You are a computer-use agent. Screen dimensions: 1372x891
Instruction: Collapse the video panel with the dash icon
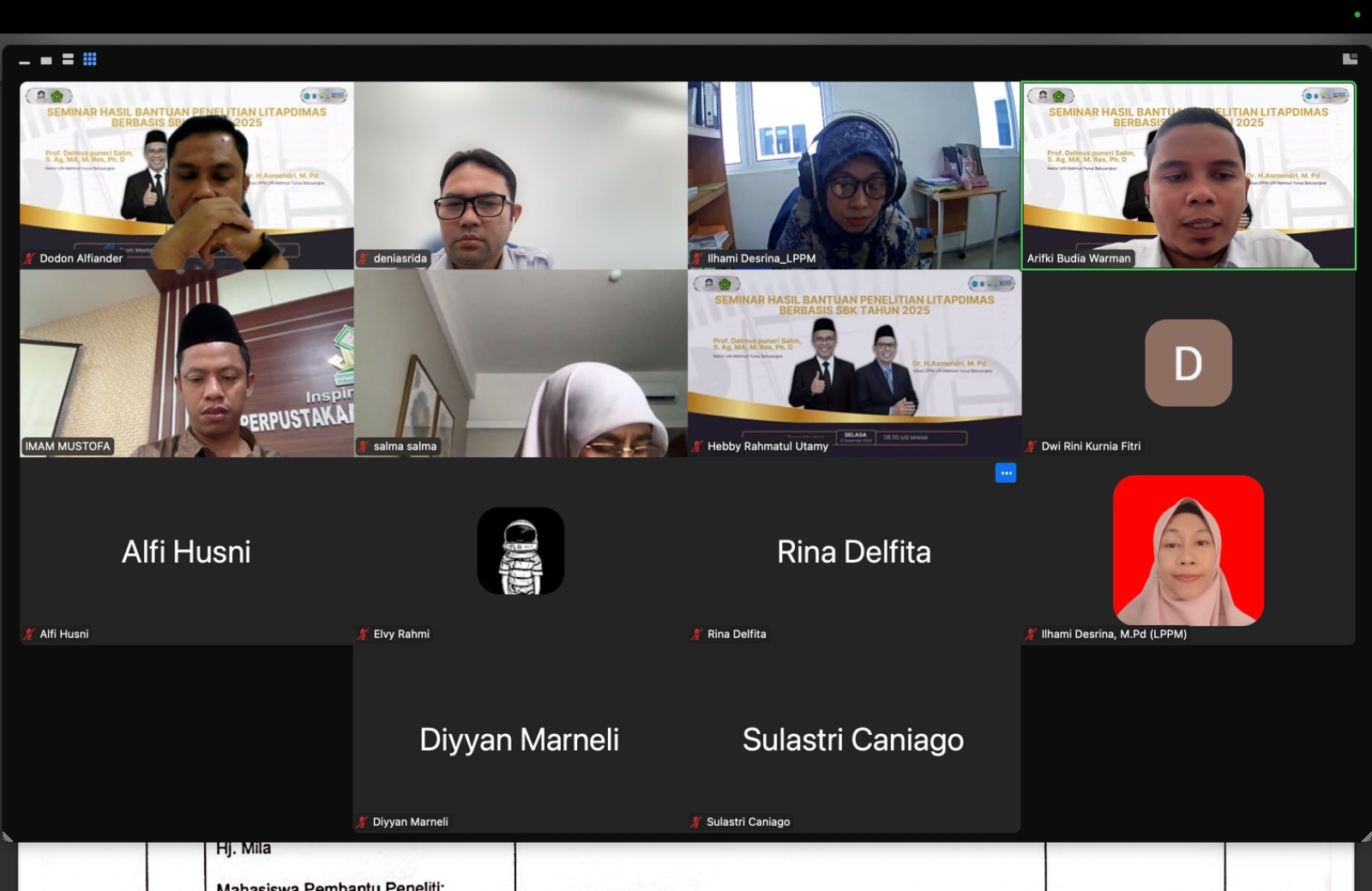pos(24,62)
